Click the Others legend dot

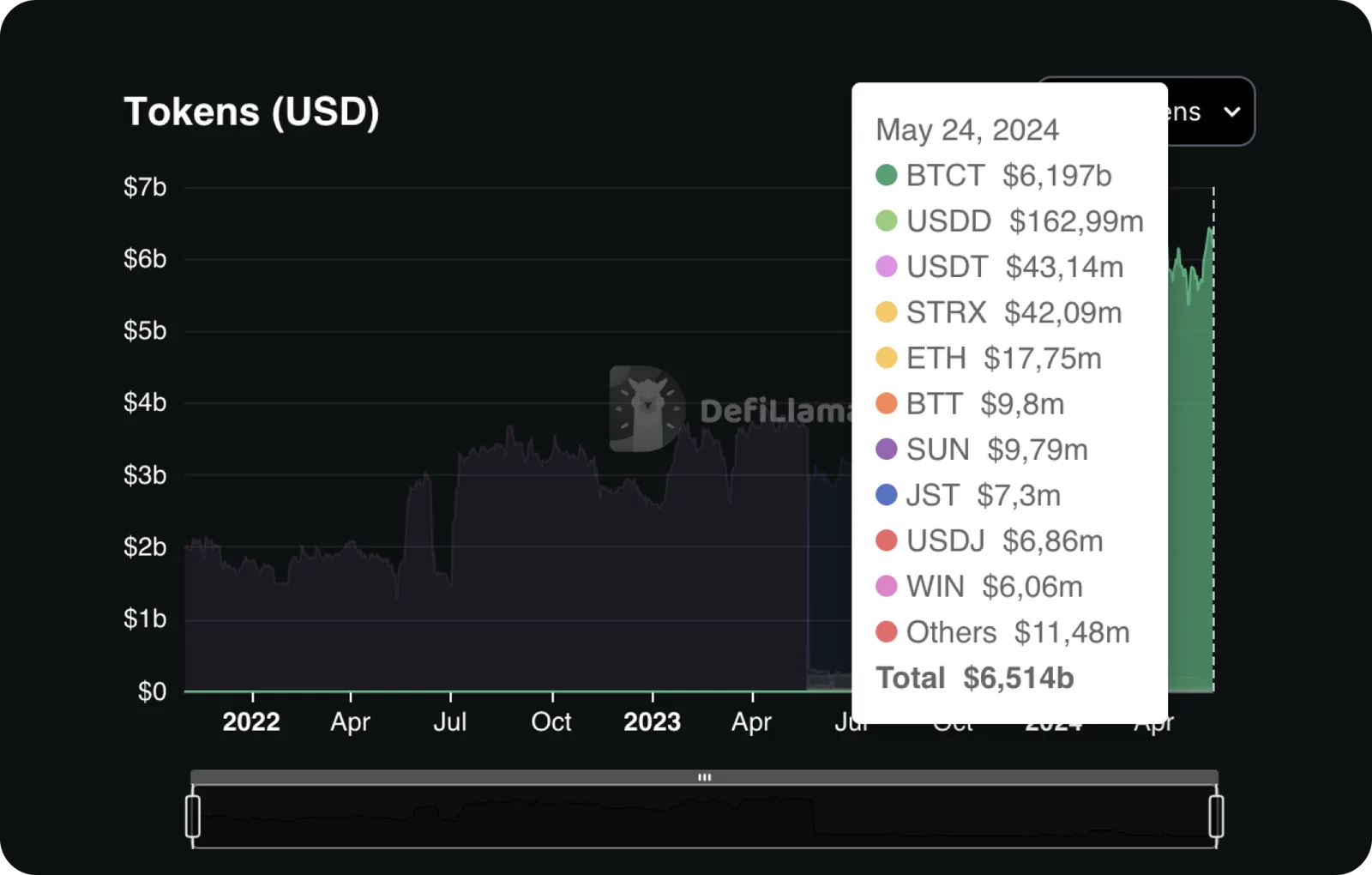click(886, 632)
